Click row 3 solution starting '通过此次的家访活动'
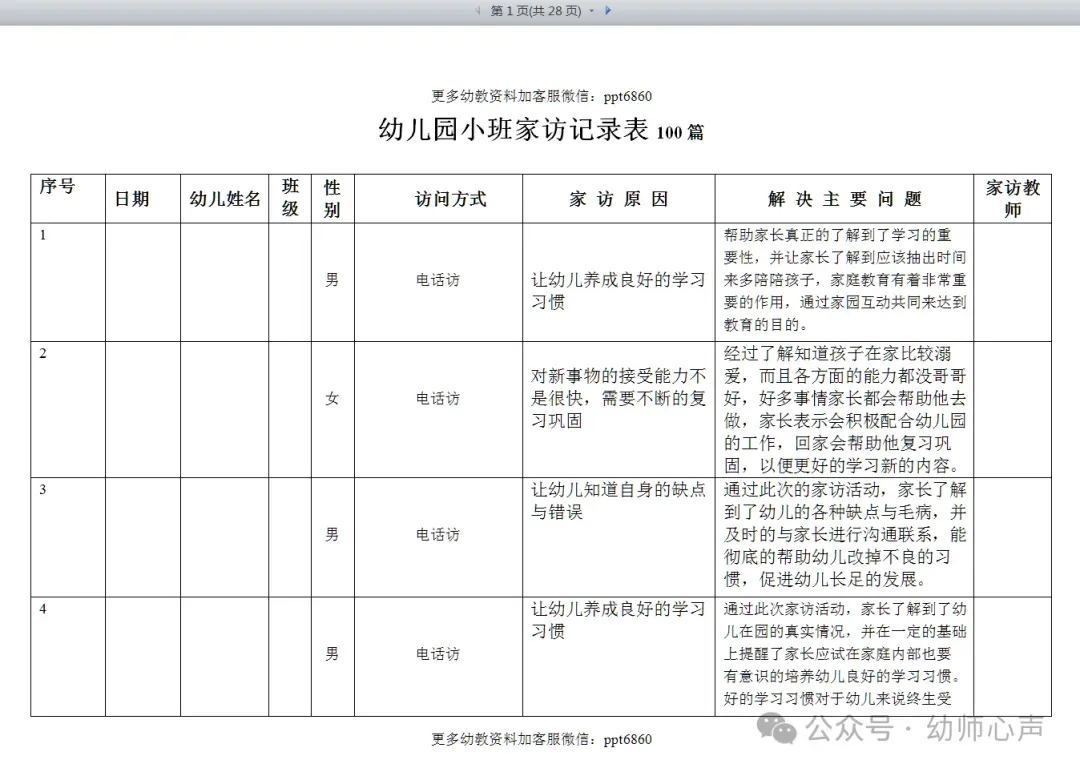The width and height of the screenshot is (1080, 772). tap(844, 534)
